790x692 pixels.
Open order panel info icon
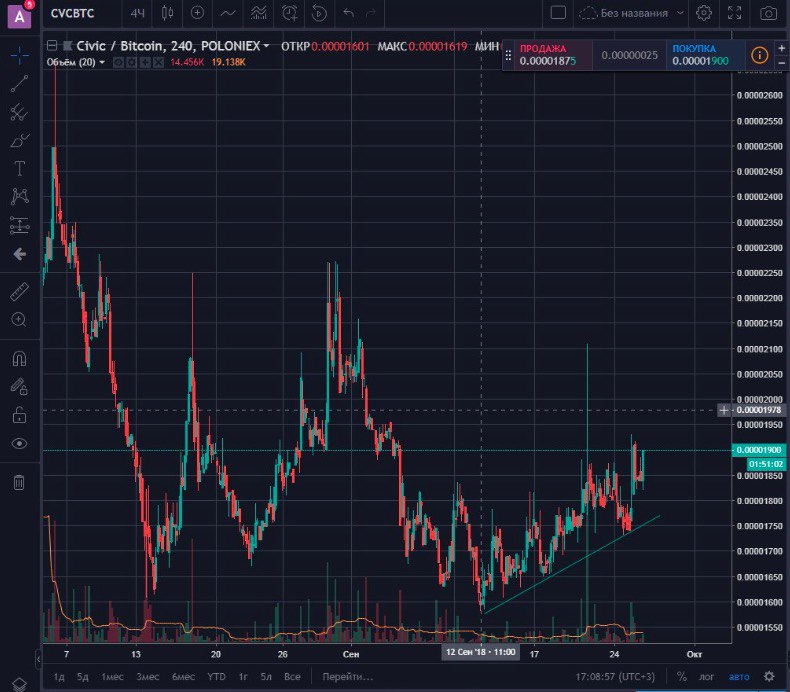pos(759,54)
